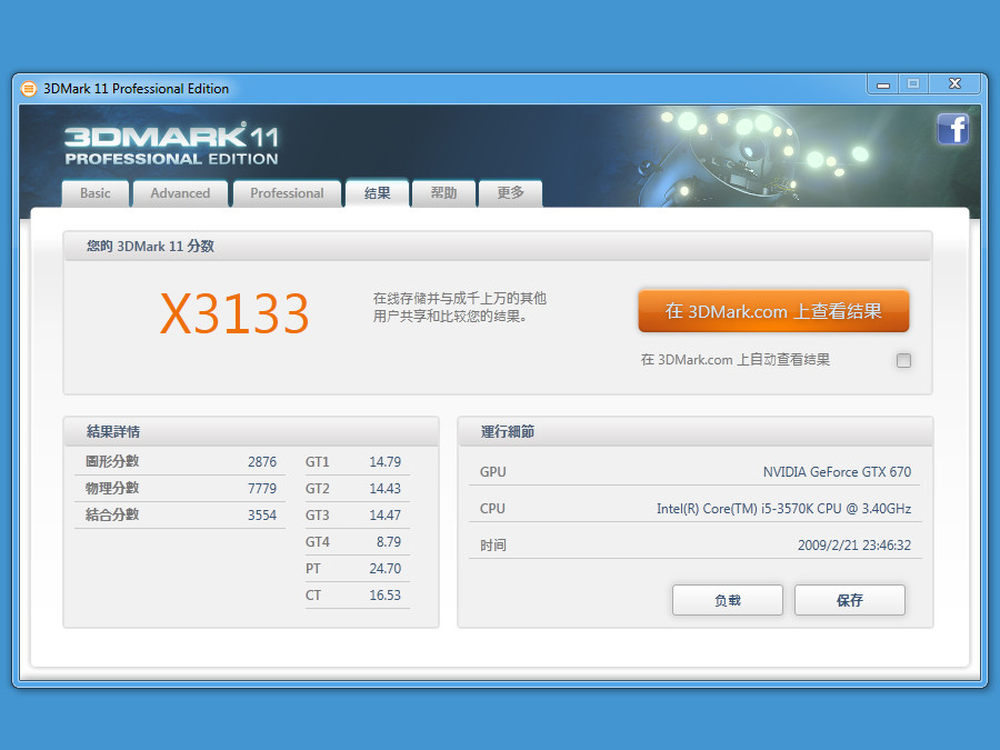
Task: Switch to the Advanced tab
Action: click(180, 193)
